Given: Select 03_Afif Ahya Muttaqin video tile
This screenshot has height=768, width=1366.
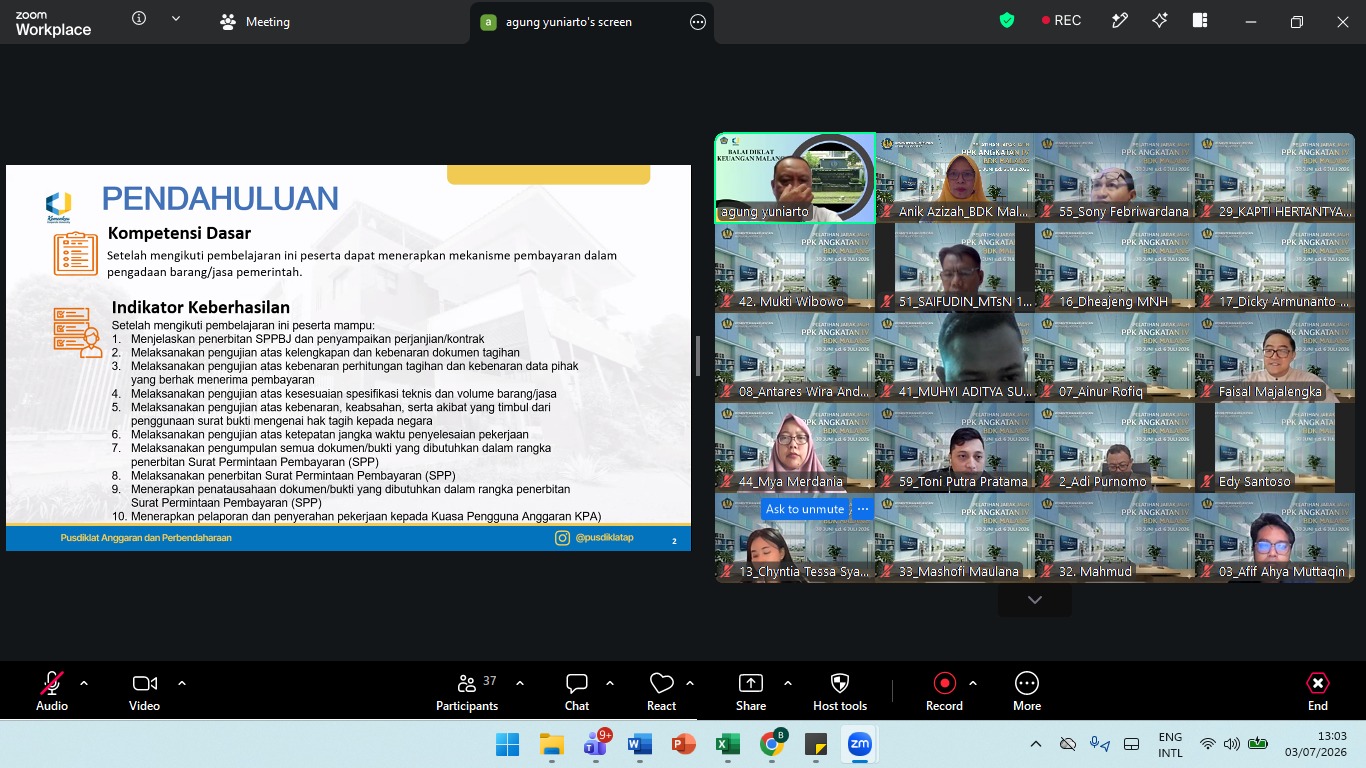Looking at the screenshot, I should tap(1275, 537).
